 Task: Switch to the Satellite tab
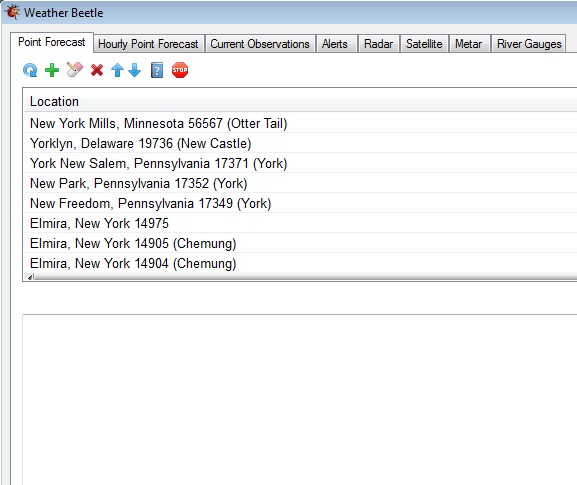click(x=424, y=44)
